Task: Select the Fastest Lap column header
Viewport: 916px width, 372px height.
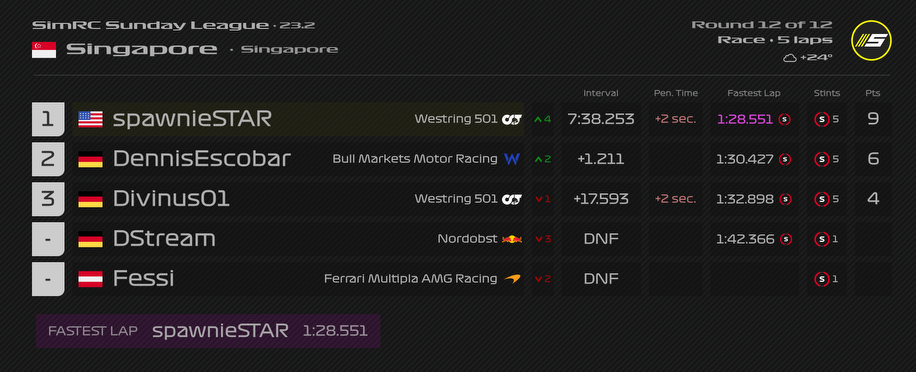Action: (754, 93)
